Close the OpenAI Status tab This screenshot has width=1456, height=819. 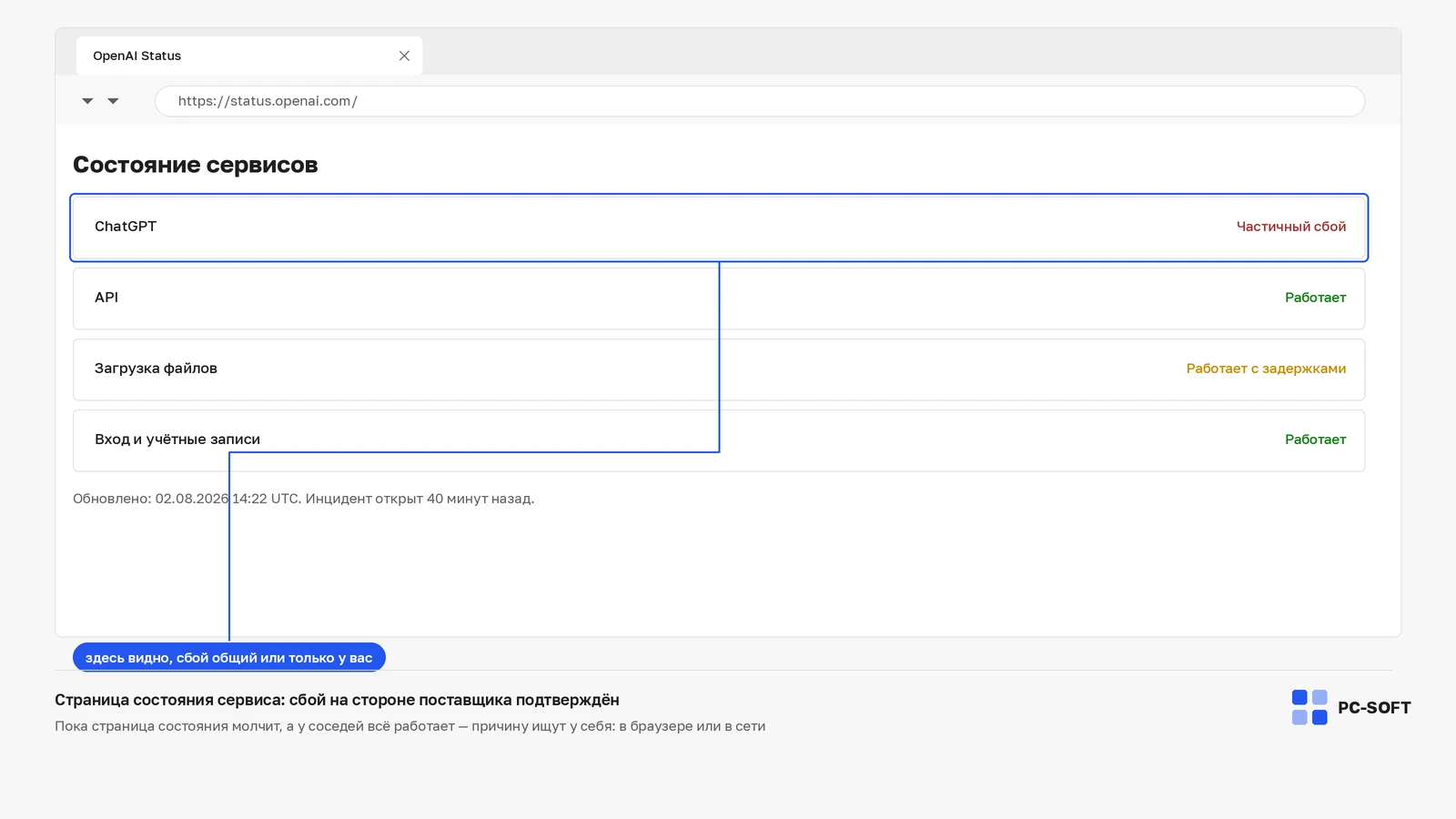pos(404,56)
